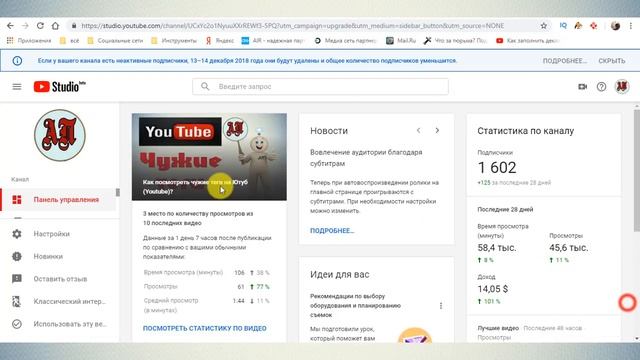Open the 'всё' bookmarks folder

click(x=69, y=40)
